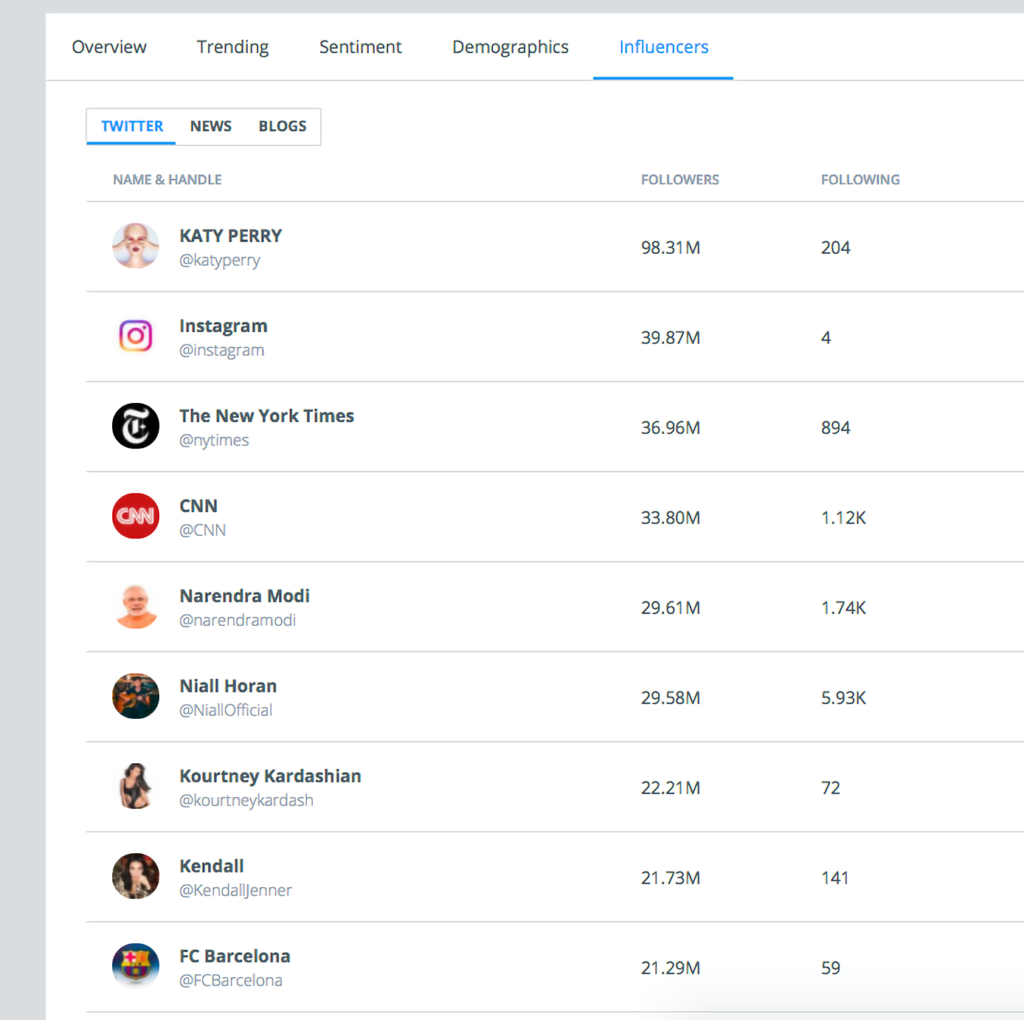Image resolution: width=1024 pixels, height=1020 pixels.
Task: Click Kendall's profile avatar
Action: 136,876
